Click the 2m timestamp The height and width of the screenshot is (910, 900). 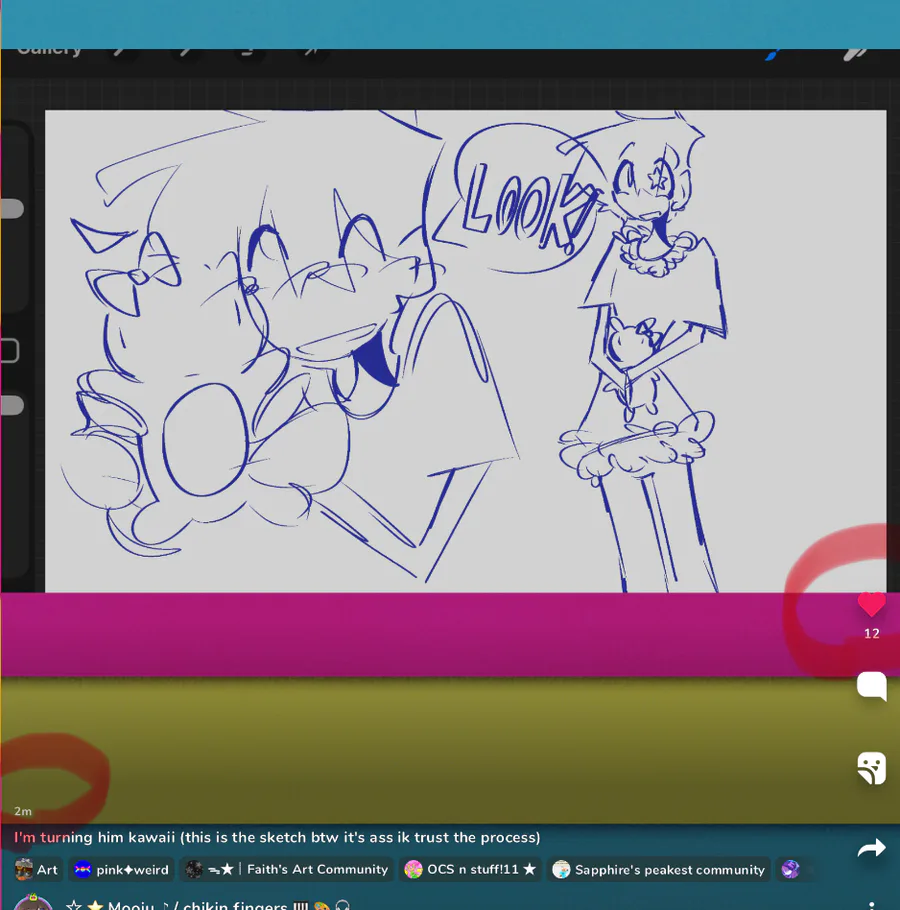pos(23,811)
